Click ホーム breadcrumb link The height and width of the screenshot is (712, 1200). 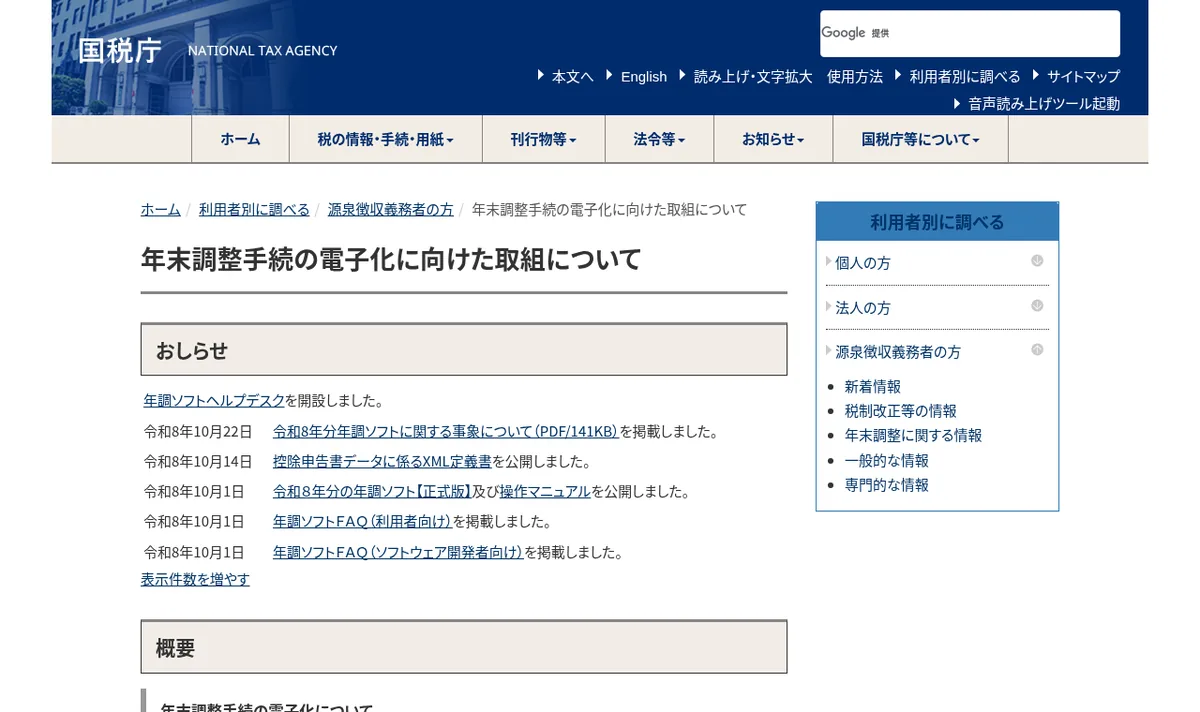click(x=161, y=209)
